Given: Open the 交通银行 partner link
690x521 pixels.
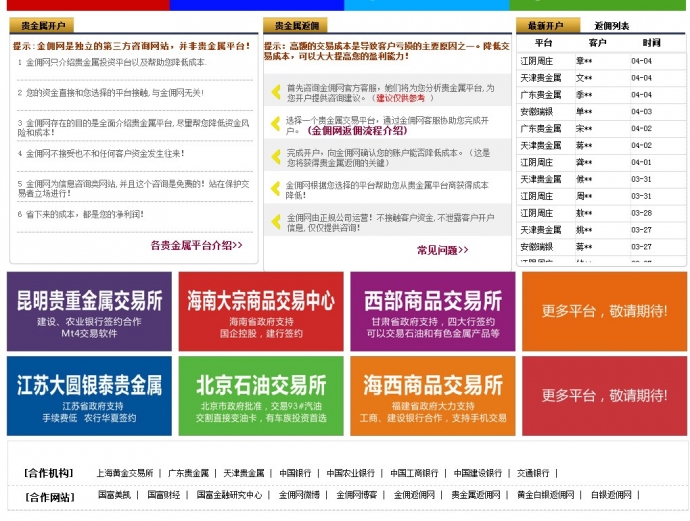Looking at the screenshot, I should coord(533,473).
